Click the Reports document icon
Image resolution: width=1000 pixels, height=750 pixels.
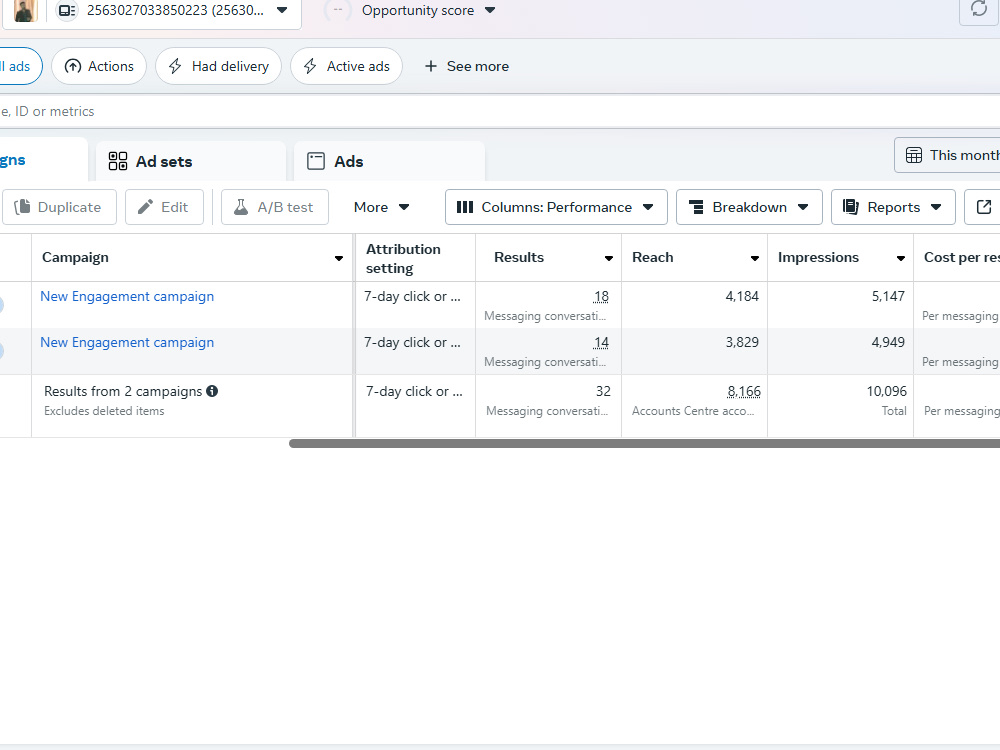(851, 207)
